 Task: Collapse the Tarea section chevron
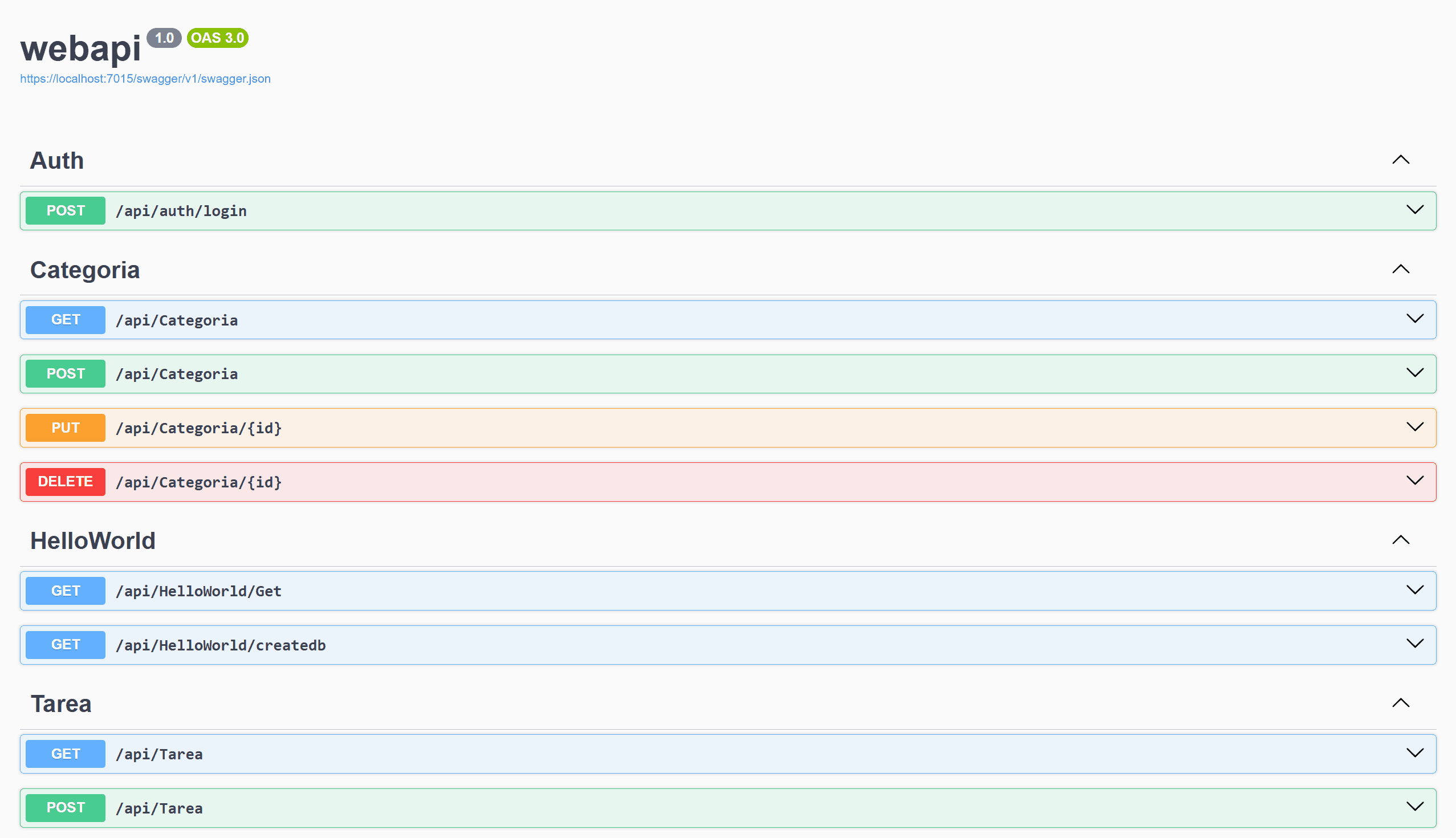click(1401, 703)
